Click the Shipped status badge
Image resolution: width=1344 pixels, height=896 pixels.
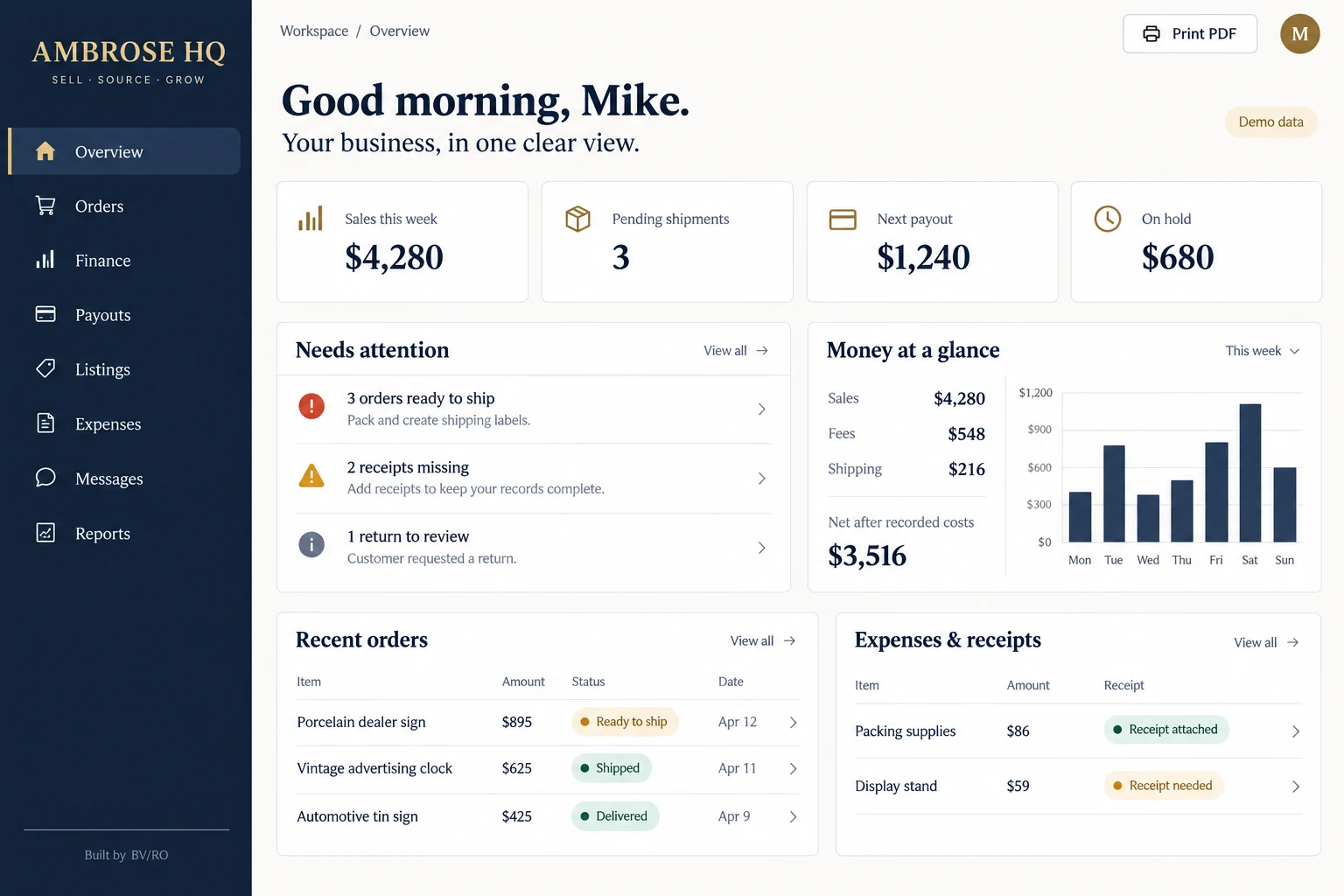coord(612,768)
